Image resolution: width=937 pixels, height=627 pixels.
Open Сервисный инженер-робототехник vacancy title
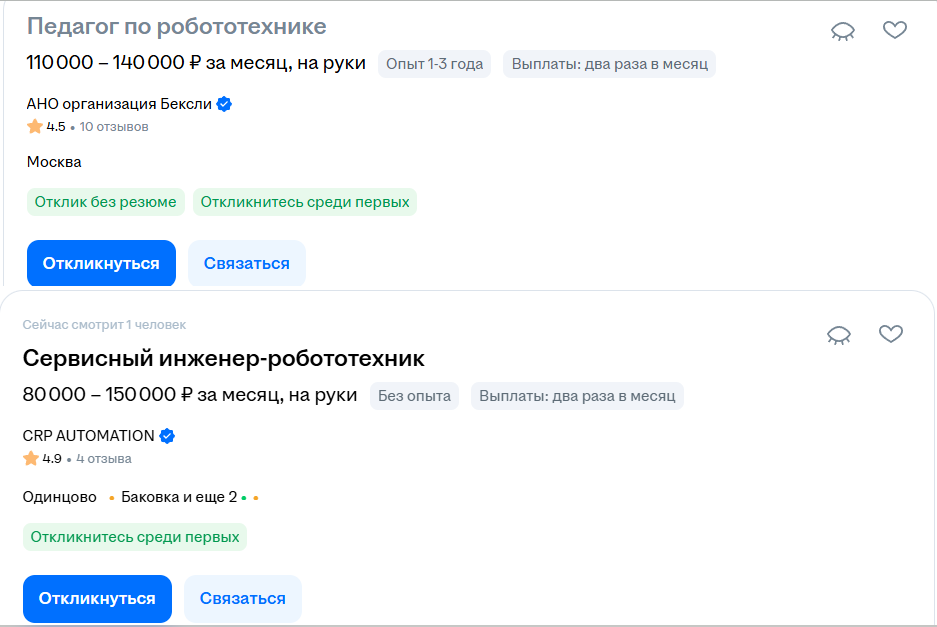(x=223, y=358)
